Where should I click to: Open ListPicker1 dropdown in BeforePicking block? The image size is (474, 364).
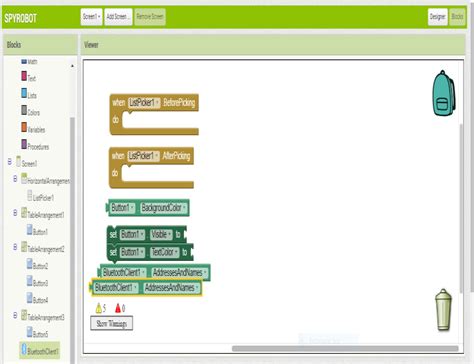(144, 103)
